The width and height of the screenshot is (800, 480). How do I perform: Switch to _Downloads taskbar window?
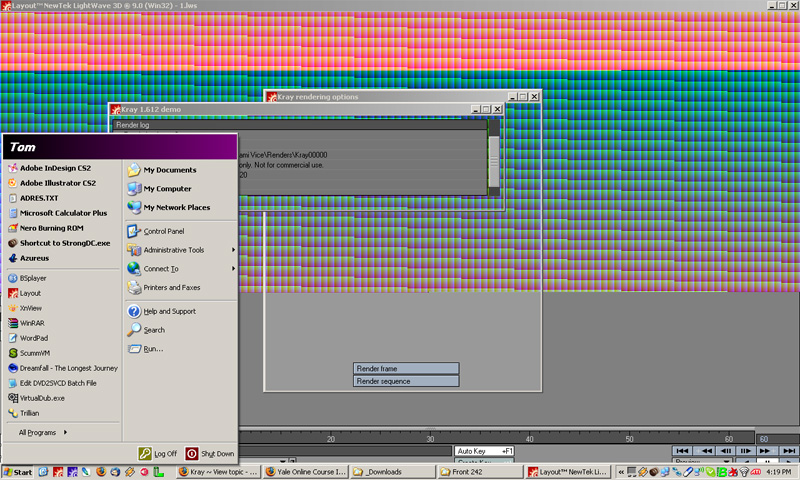pos(393,472)
